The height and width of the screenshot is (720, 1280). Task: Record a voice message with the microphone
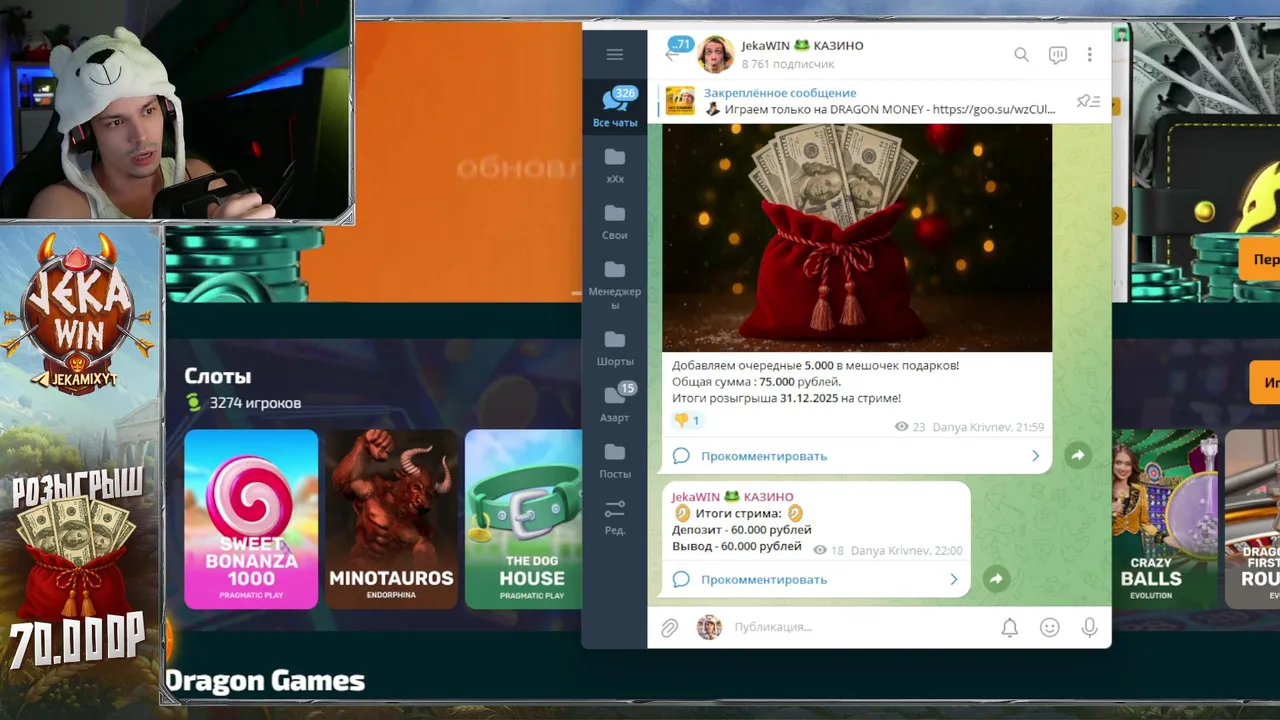(1089, 627)
